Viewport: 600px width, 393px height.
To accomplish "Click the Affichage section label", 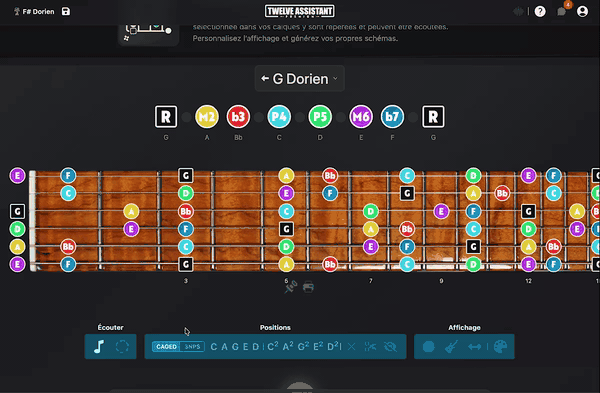I will click(464, 328).
